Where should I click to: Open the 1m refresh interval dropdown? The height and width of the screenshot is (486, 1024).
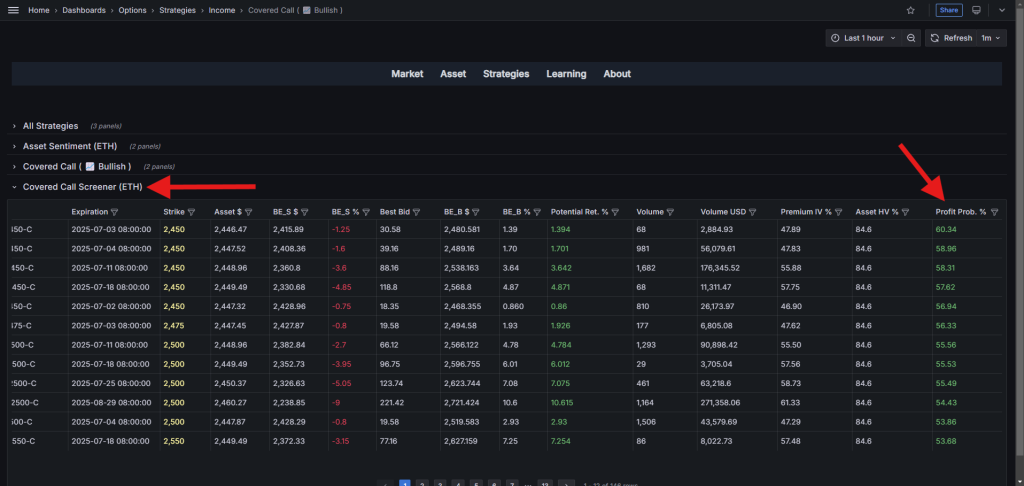coord(990,38)
